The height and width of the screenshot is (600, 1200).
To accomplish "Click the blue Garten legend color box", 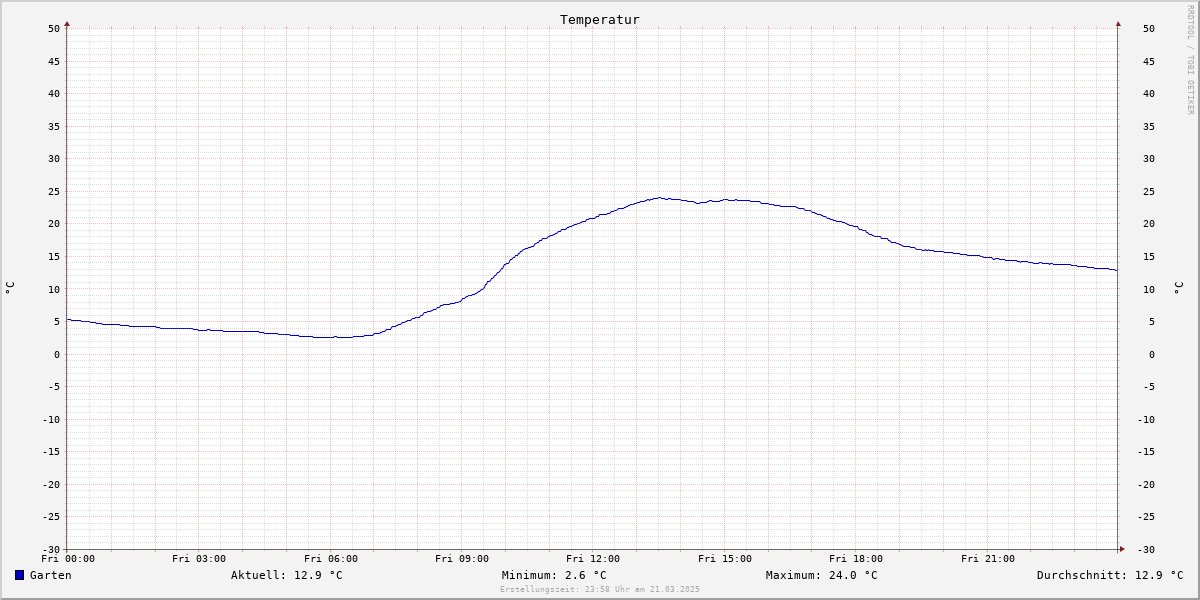I will coord(19,575).
